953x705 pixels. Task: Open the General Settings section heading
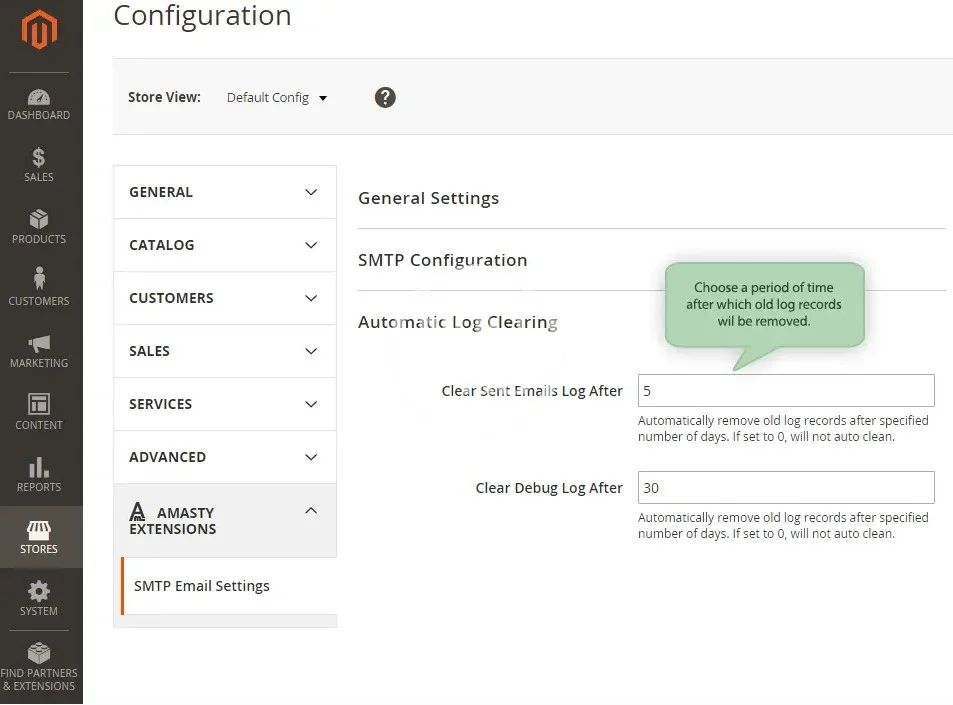(428, 198)
